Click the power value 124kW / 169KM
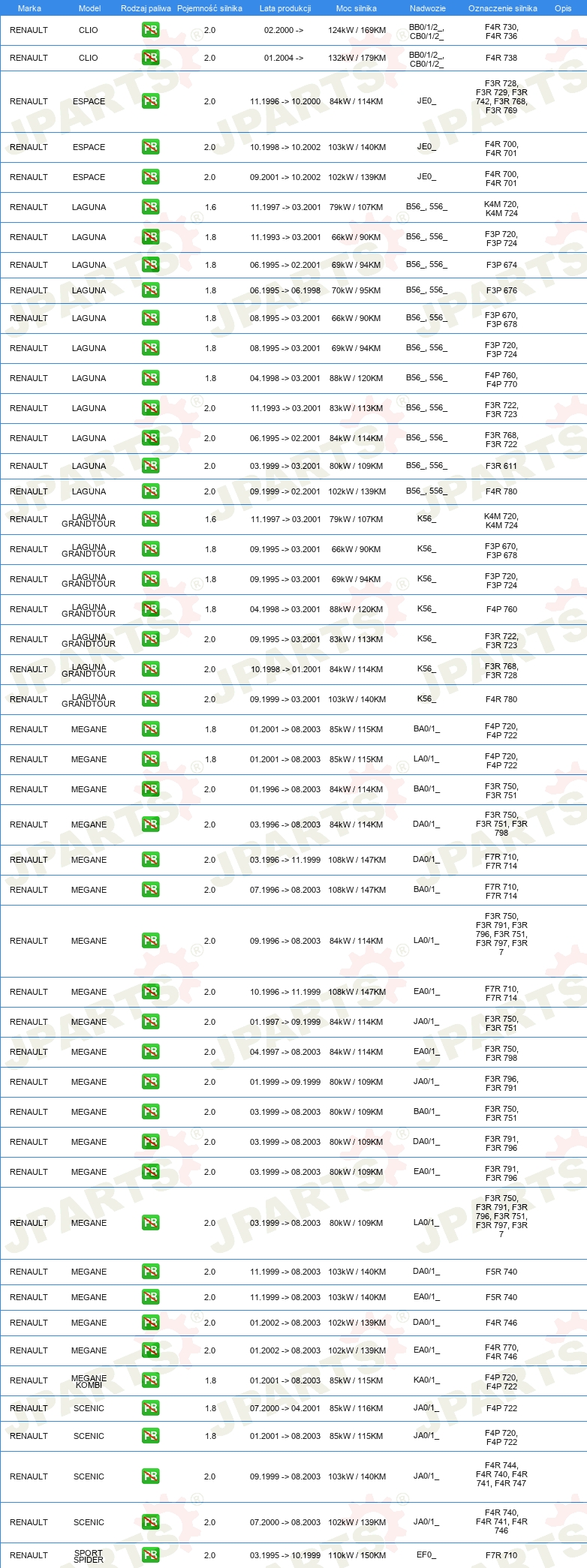The height and width of the screenshot is (1568, 587). (357, 31)
